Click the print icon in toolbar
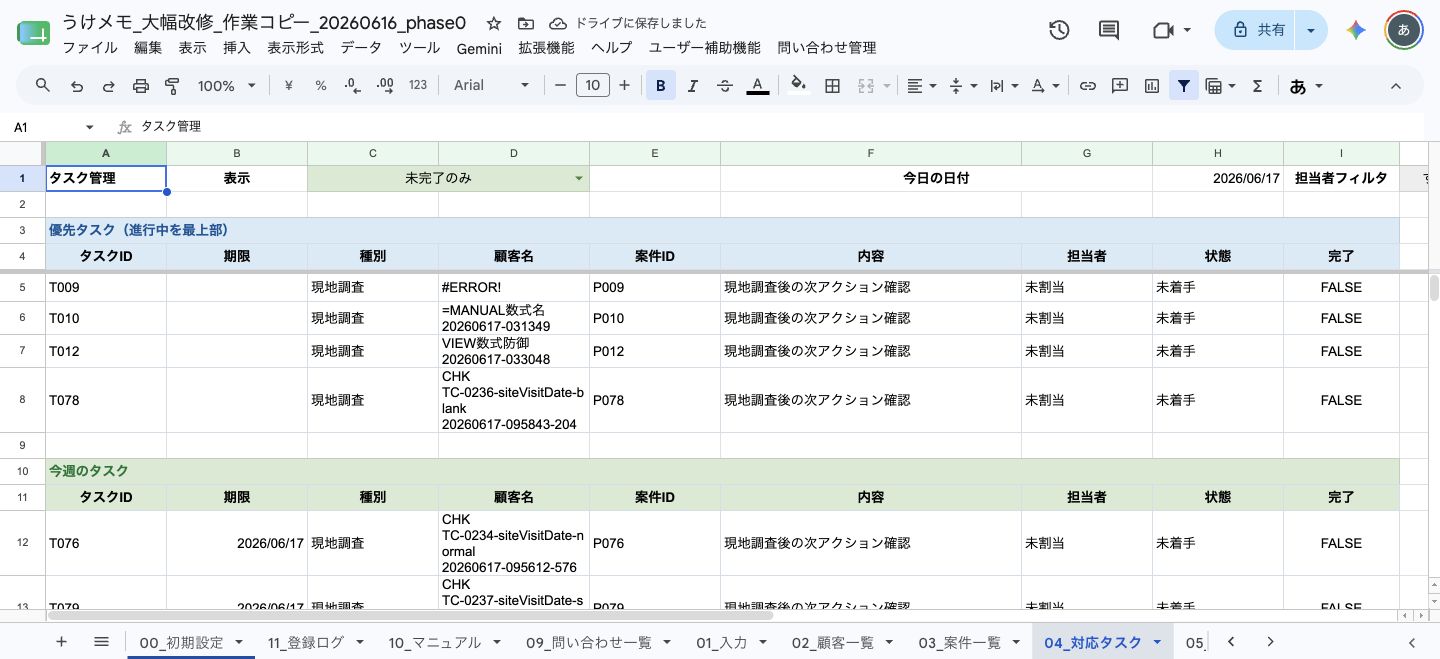The image size is (1440, 659). [x=140, y=86]
